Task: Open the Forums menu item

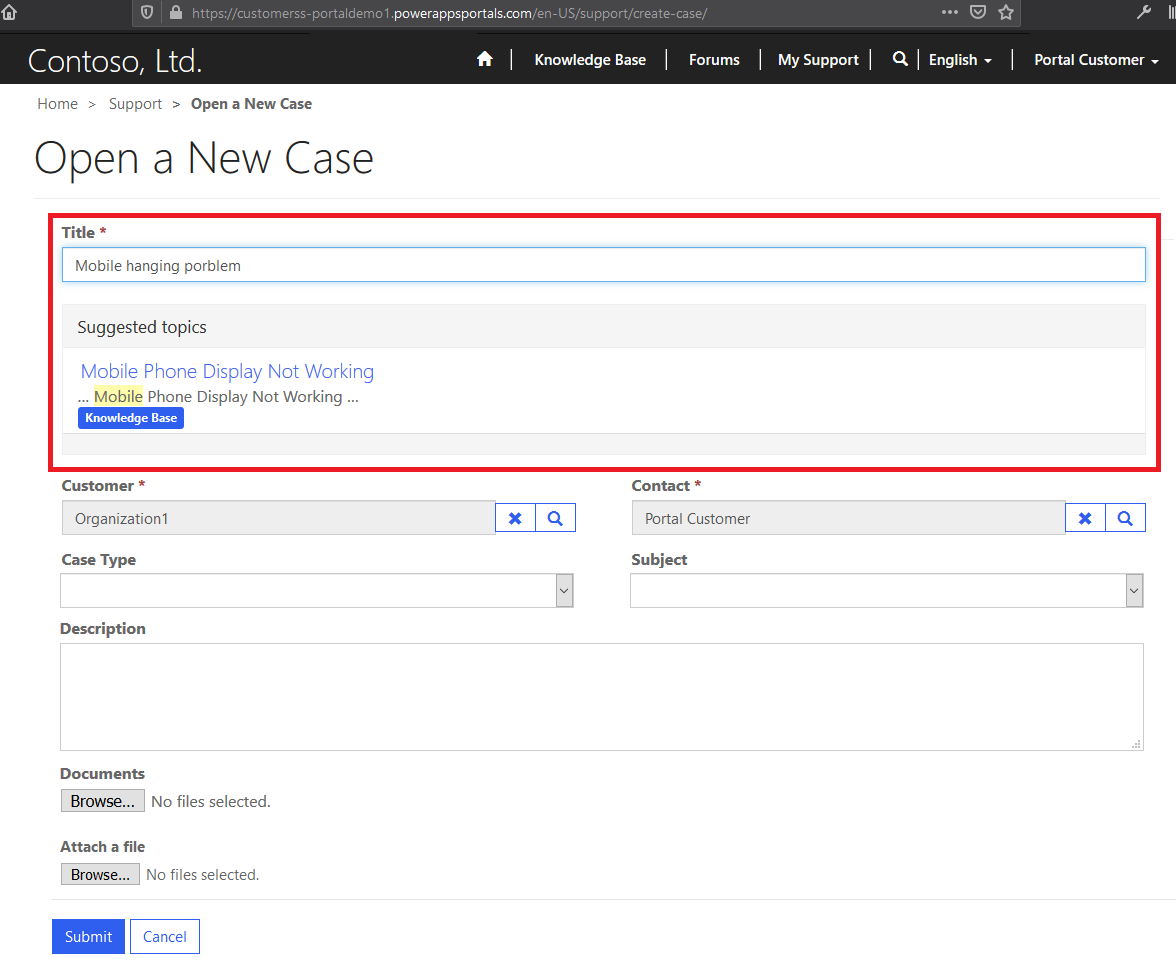Action: coord(714,60)
